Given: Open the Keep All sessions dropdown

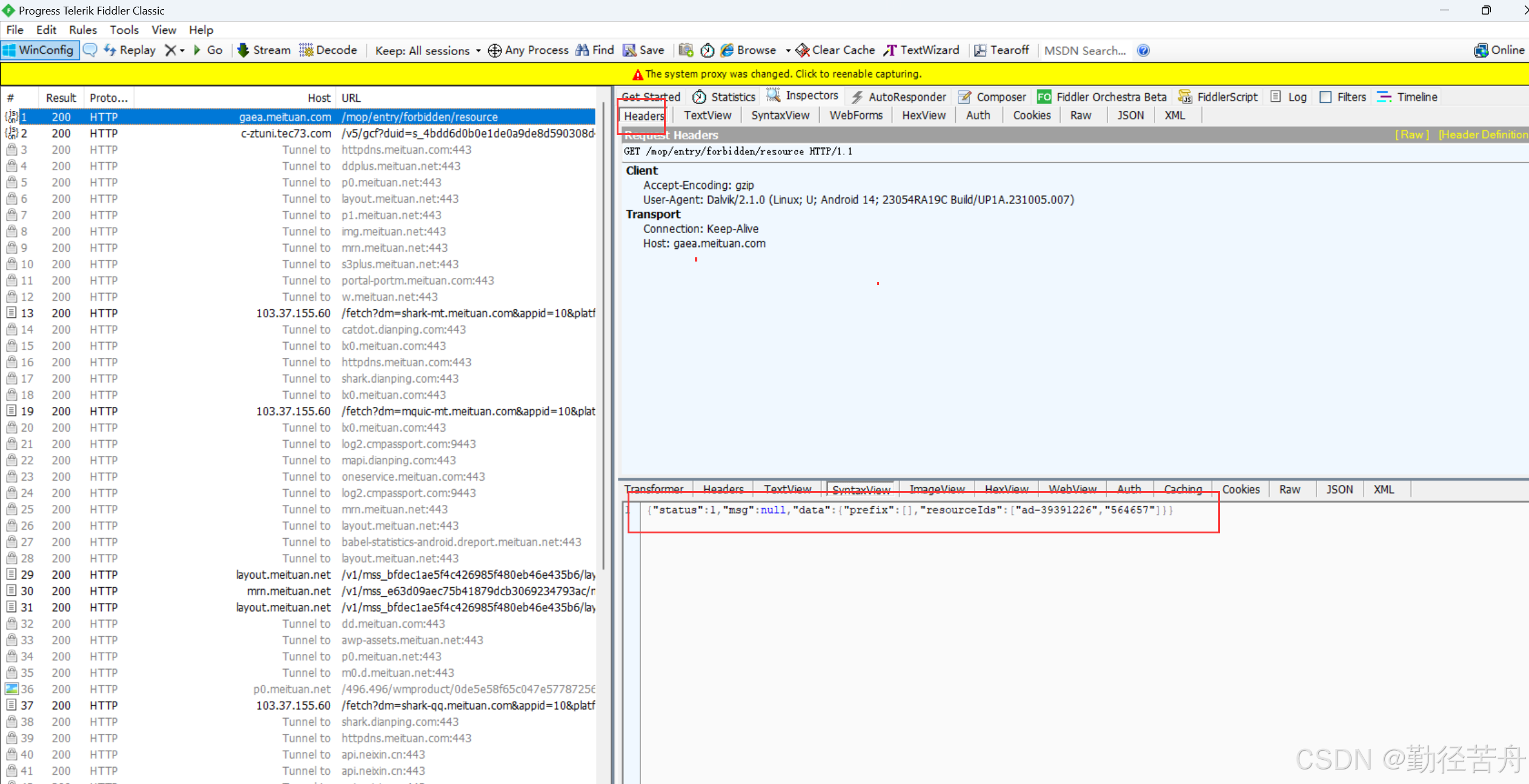Looking at the screenshot, I should [x=428, y=50].
